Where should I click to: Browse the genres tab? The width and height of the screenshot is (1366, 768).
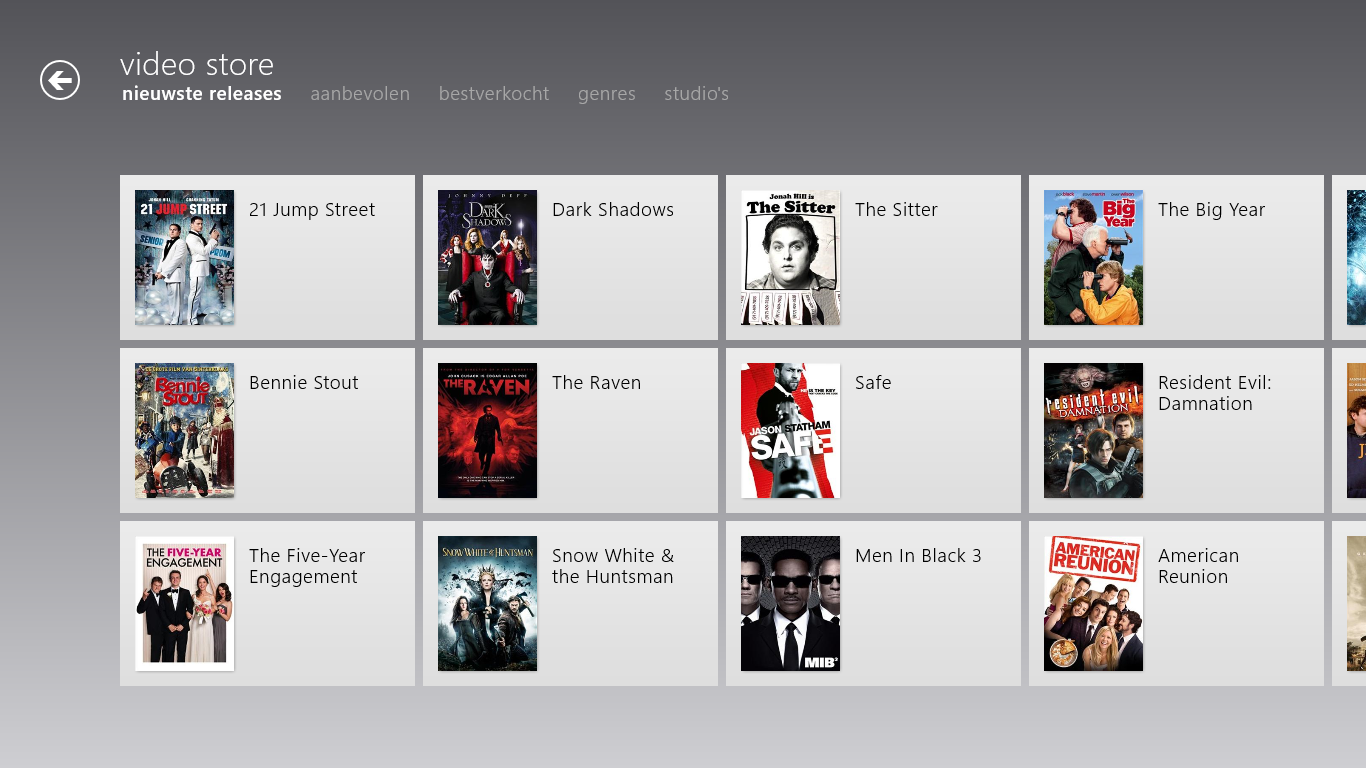pyautogui.click(x=607, y=94)
